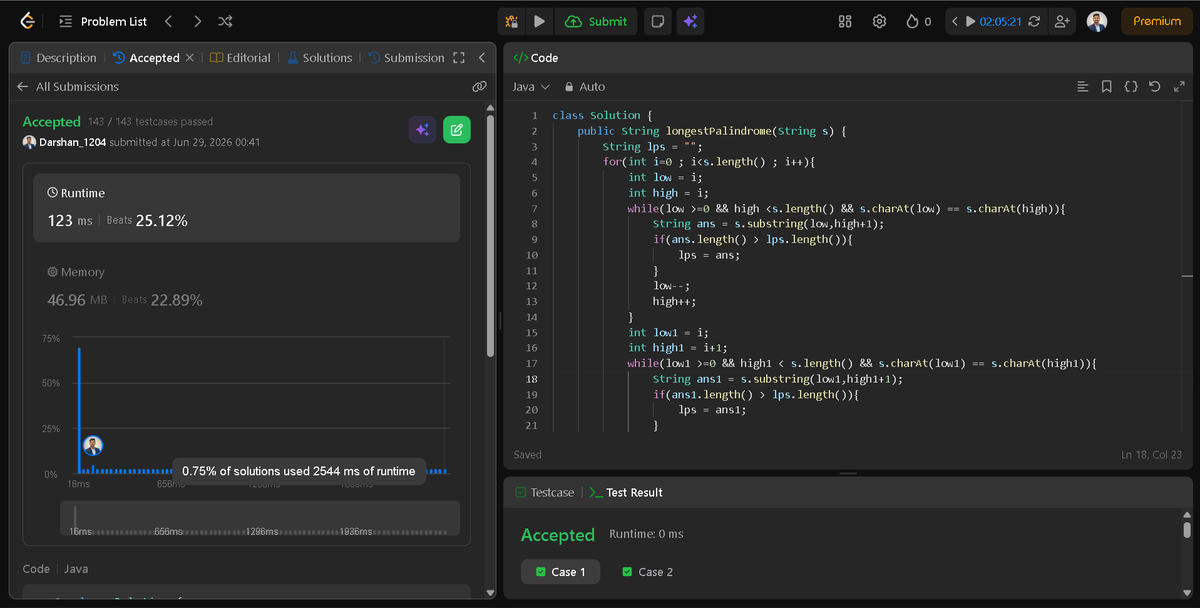
Task: Click line number 18 in editor
Action: click(x=532, y=379)
